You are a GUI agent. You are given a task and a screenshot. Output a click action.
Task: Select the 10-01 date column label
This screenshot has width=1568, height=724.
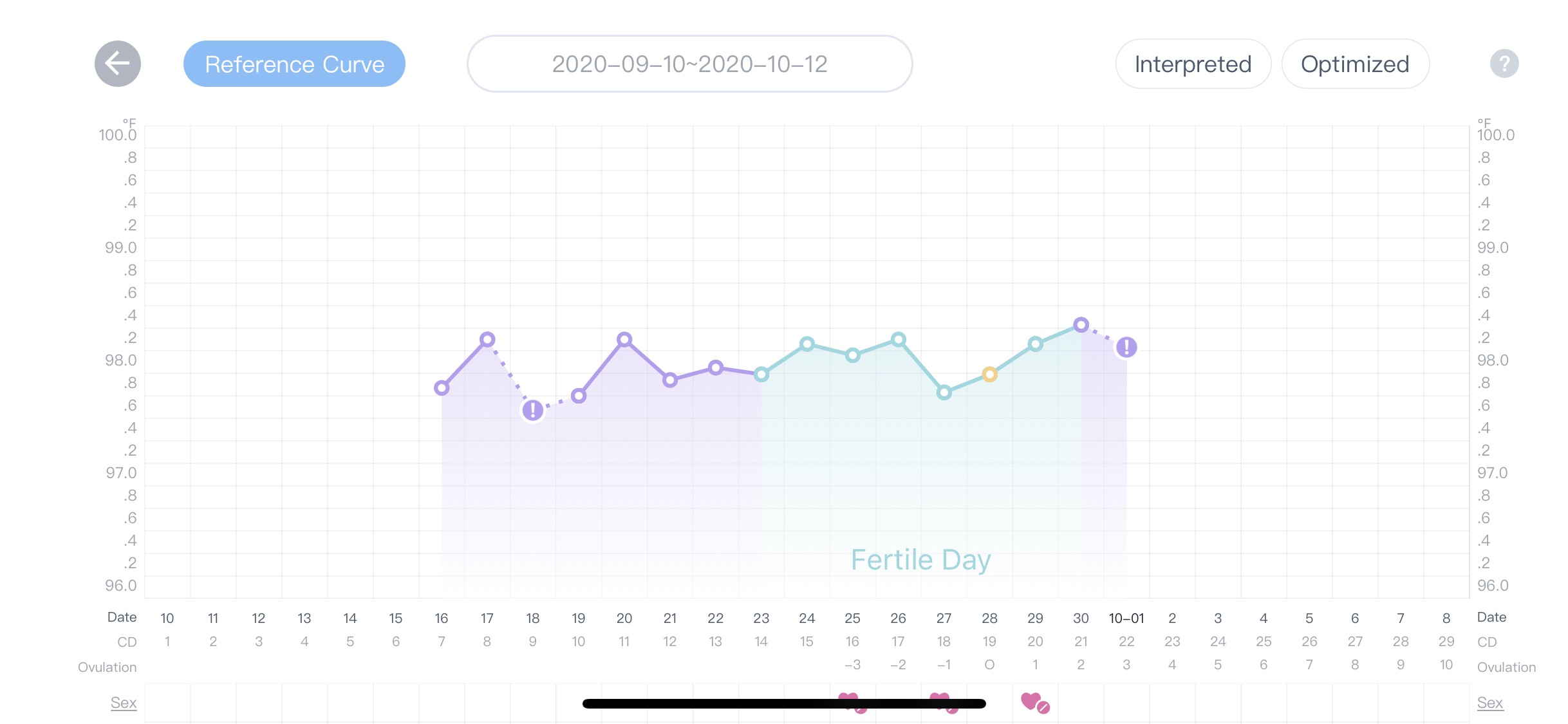(1126, 618)
